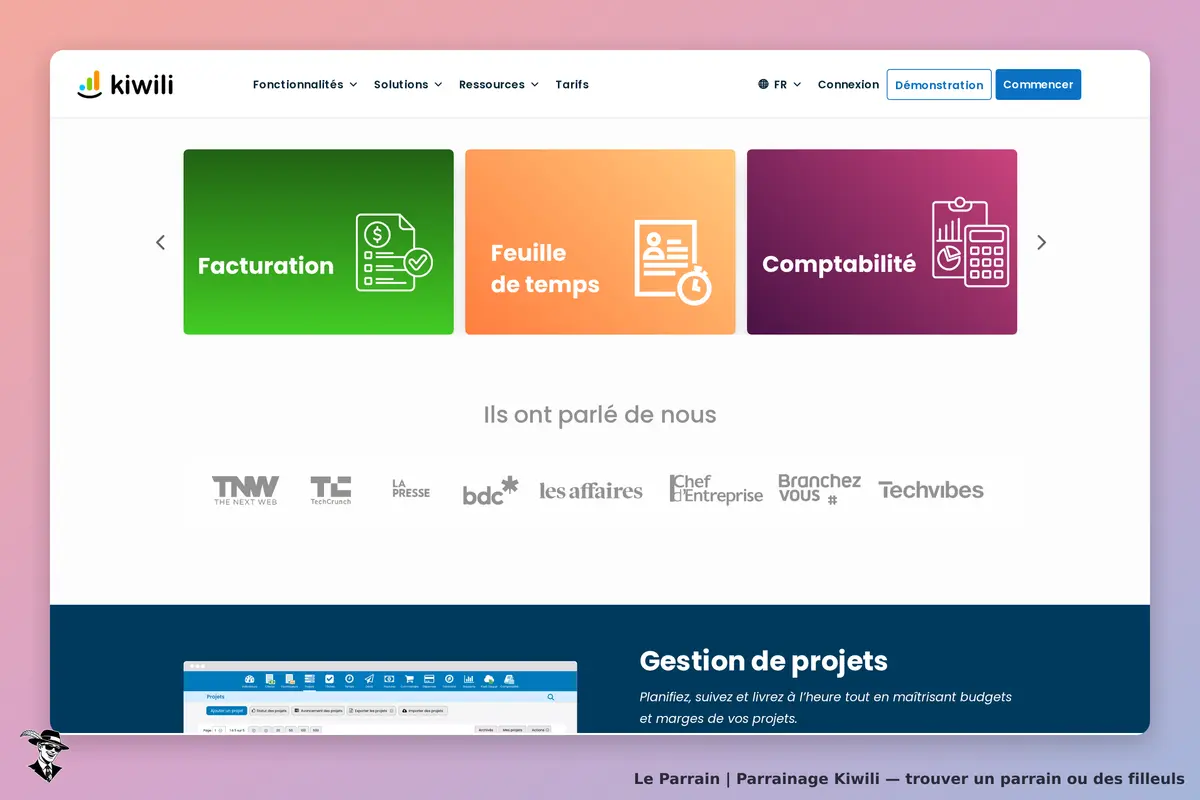
Task: Click the TNW The Next Web logo
Action: click(245, 490)
